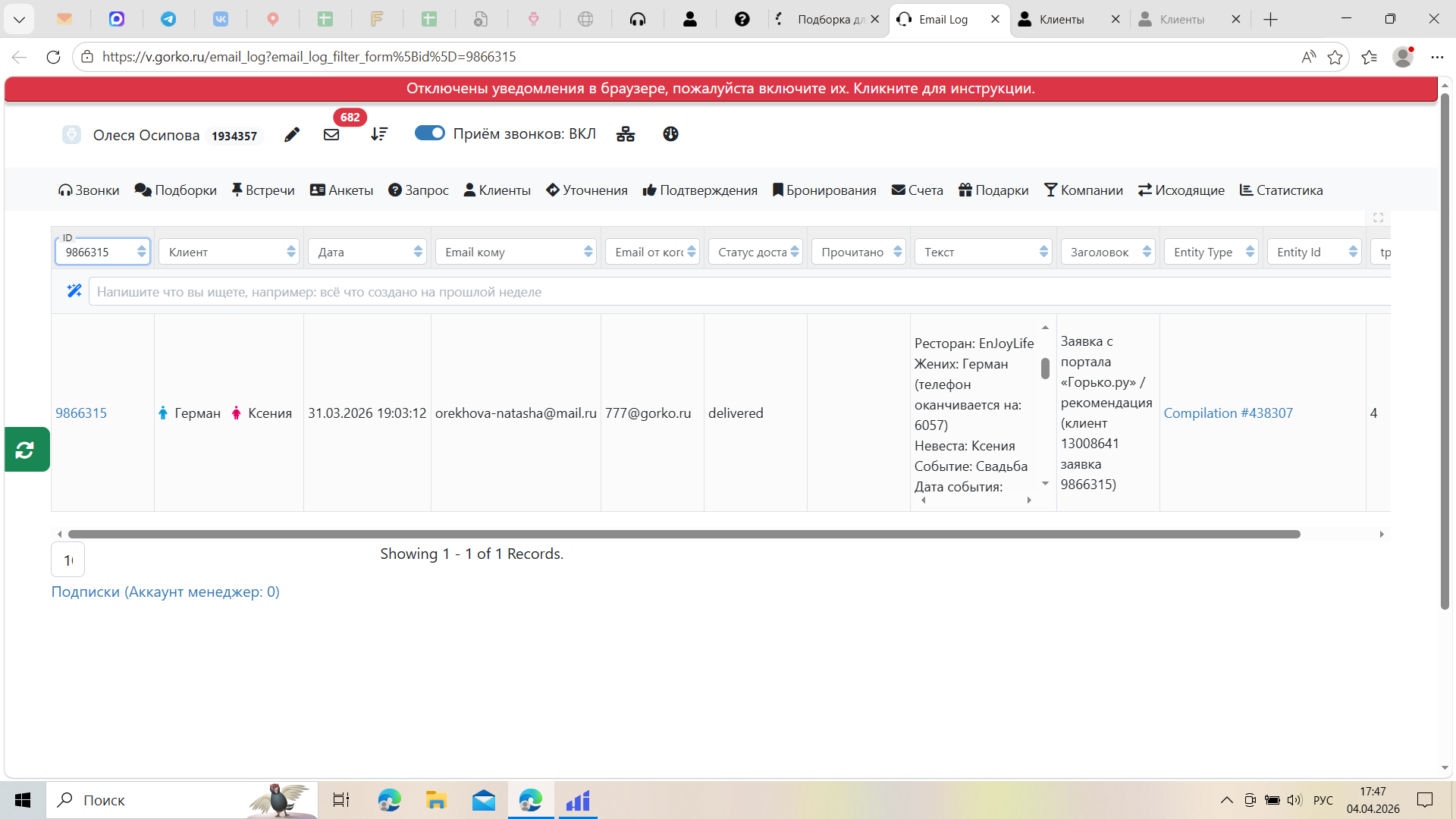Open the Entity Type filter dropdown

pyautogui.click(x=1211, y=252)
